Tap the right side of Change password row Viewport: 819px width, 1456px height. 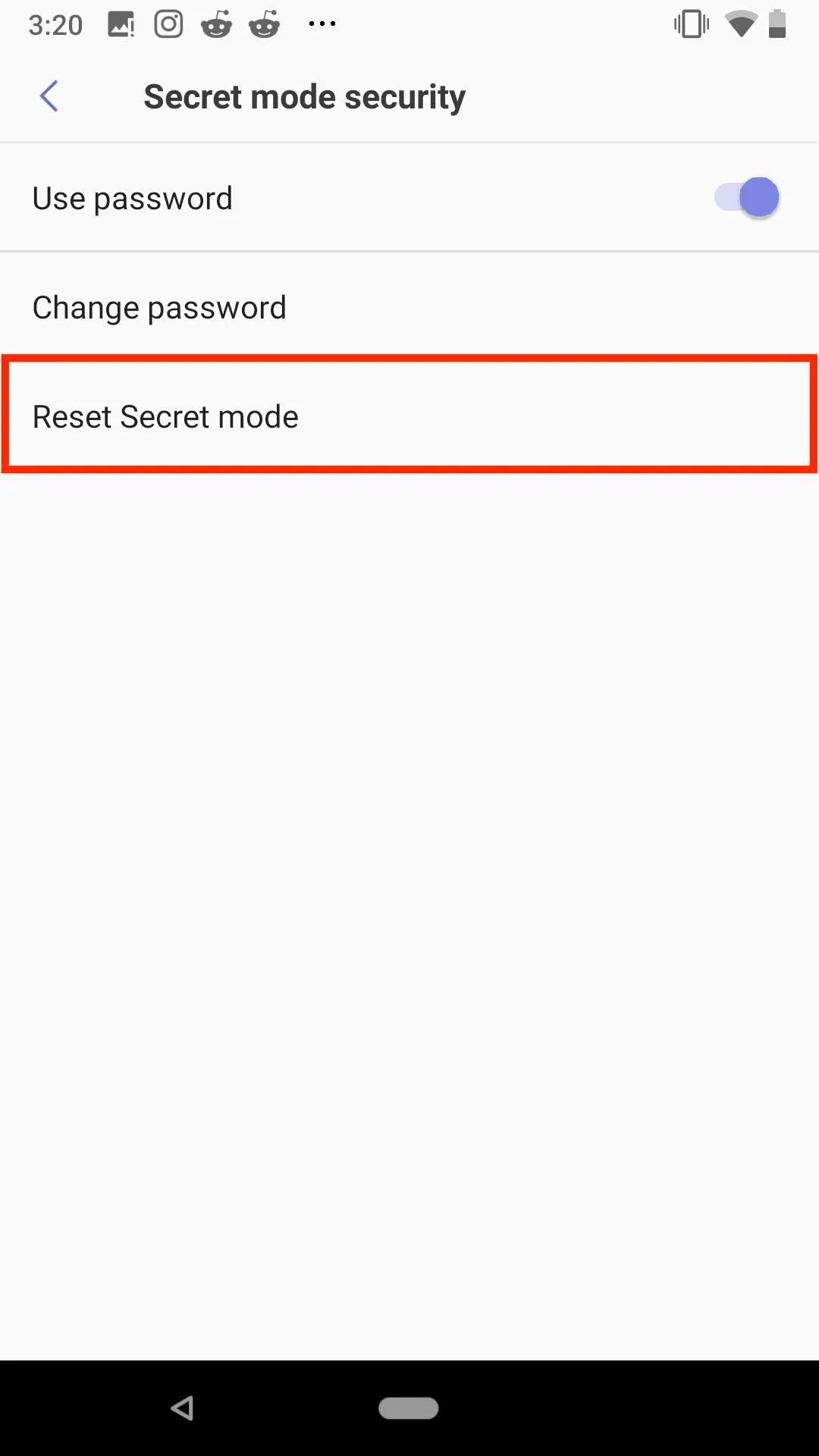(x=682, y=307)
